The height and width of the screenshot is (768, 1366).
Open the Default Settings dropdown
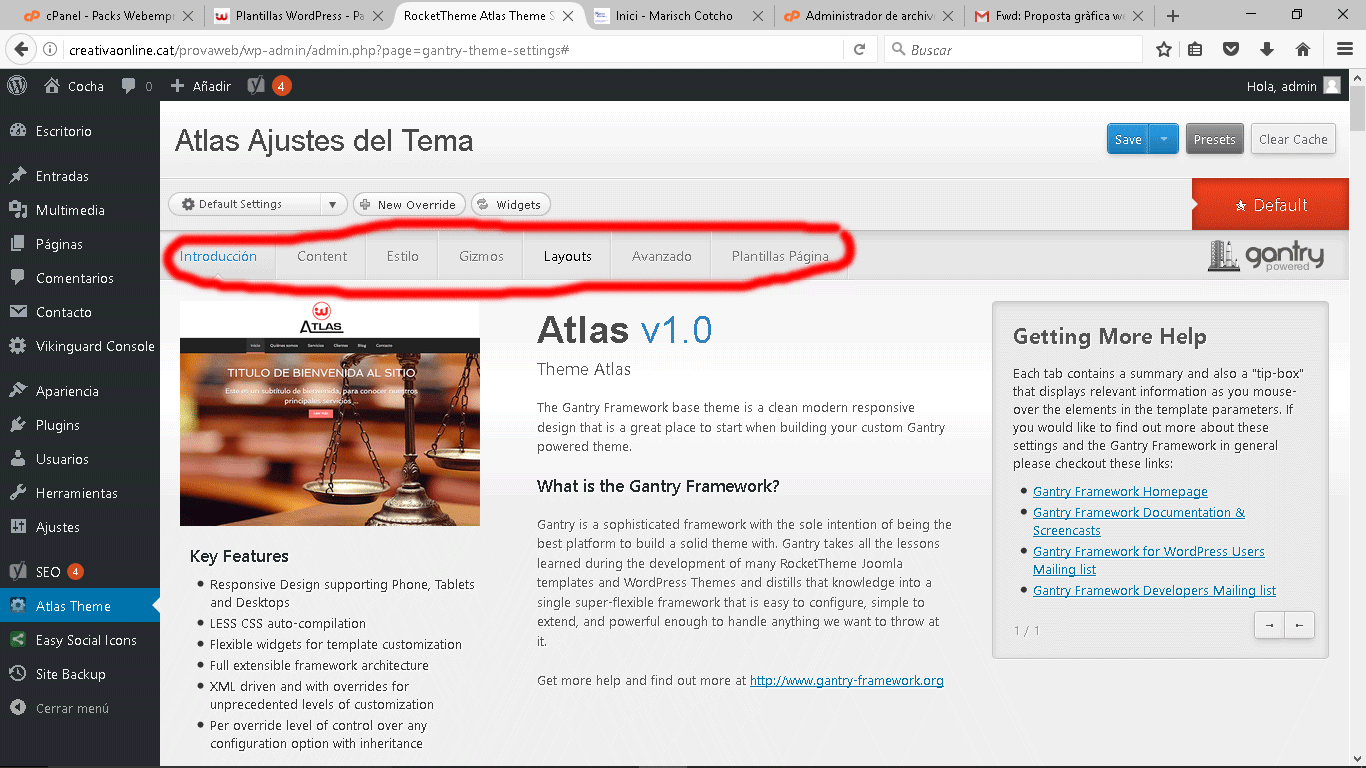[x=258, y=204]
